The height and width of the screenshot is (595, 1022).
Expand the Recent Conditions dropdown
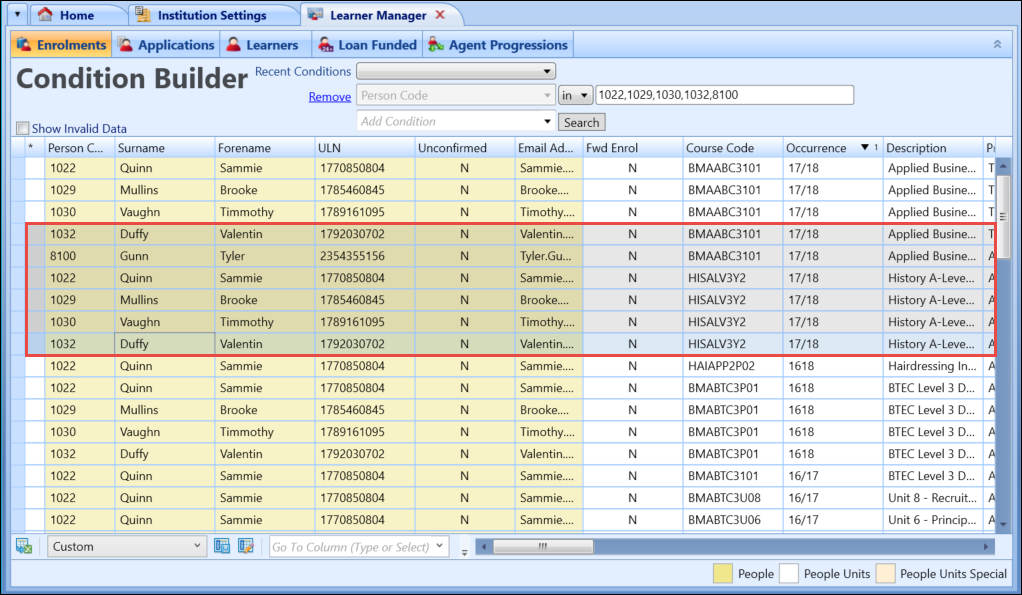tap(456, 71)
